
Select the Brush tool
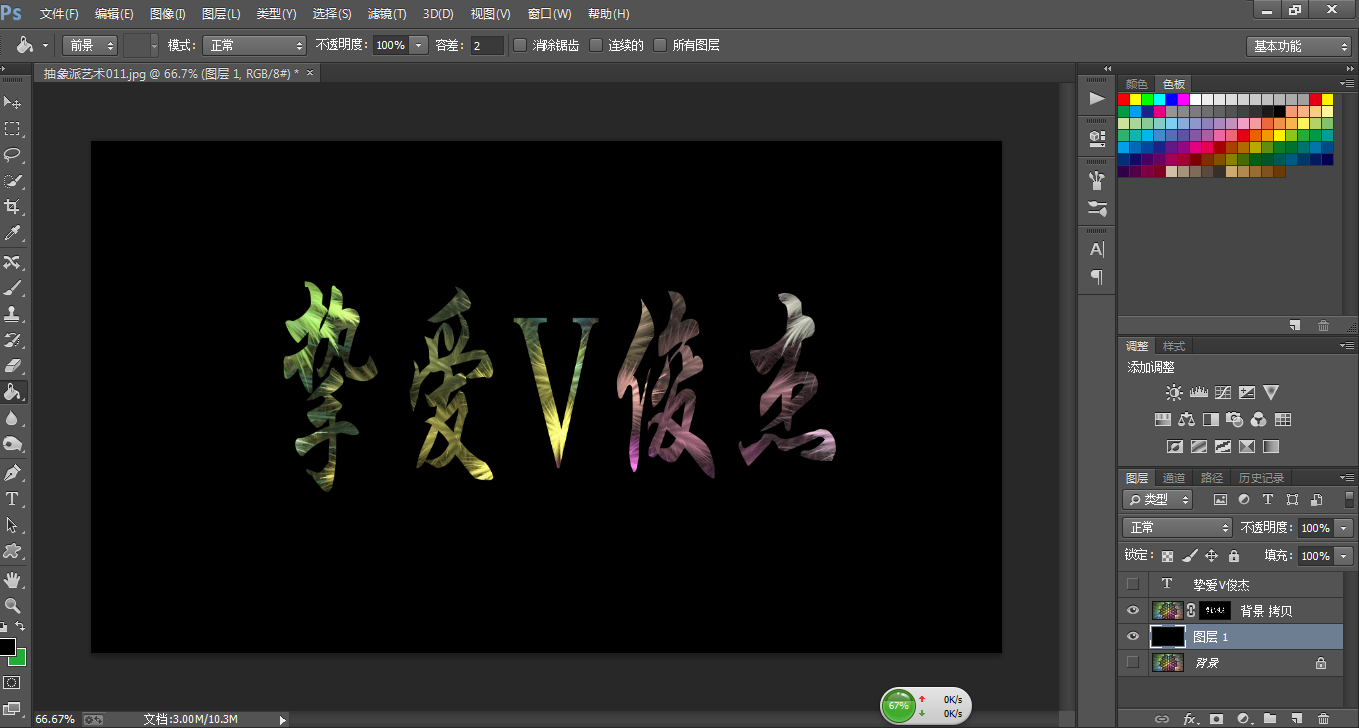13,288
